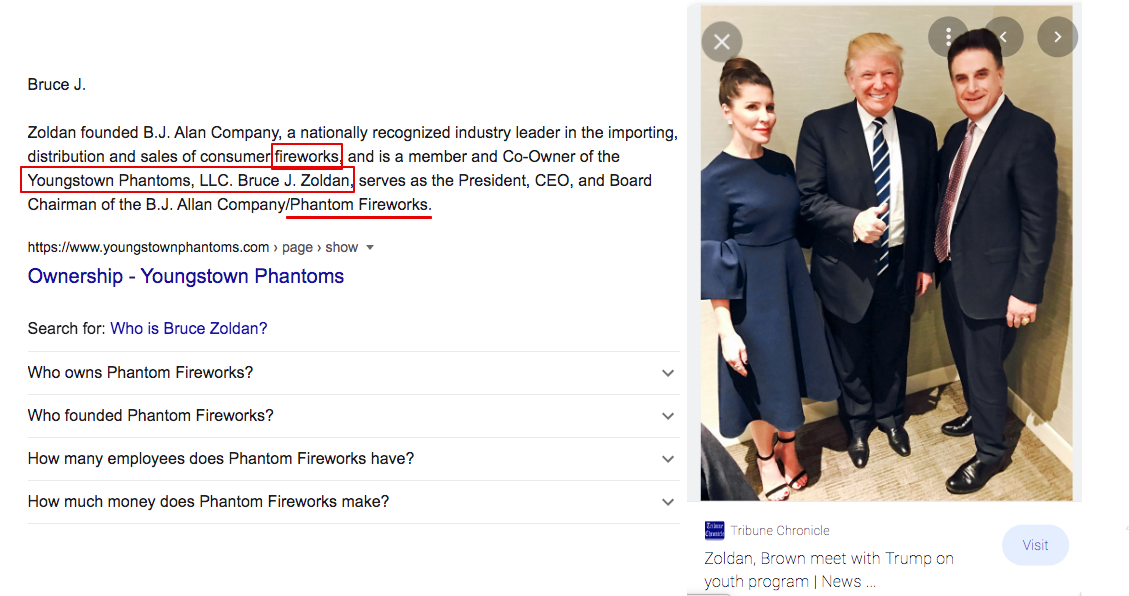This screenshot has height=596, width=1129.
Task: Open 'Ownership - Youngstown Phantoms' result link
Action: [x=186, y=276]
